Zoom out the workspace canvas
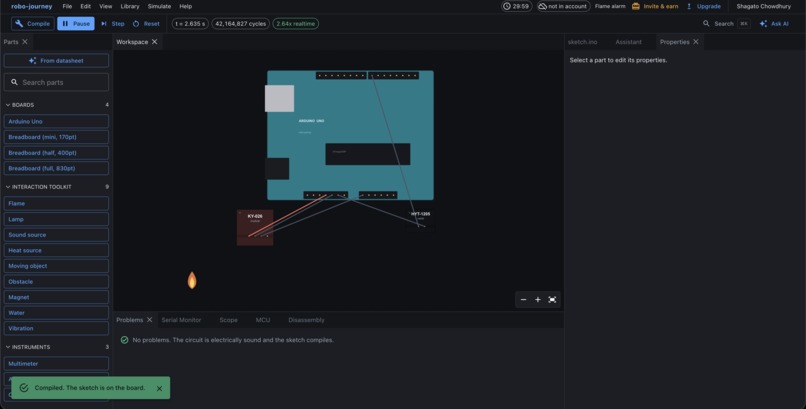This screenshot has height=409, width=806. [x=523, y=300]
